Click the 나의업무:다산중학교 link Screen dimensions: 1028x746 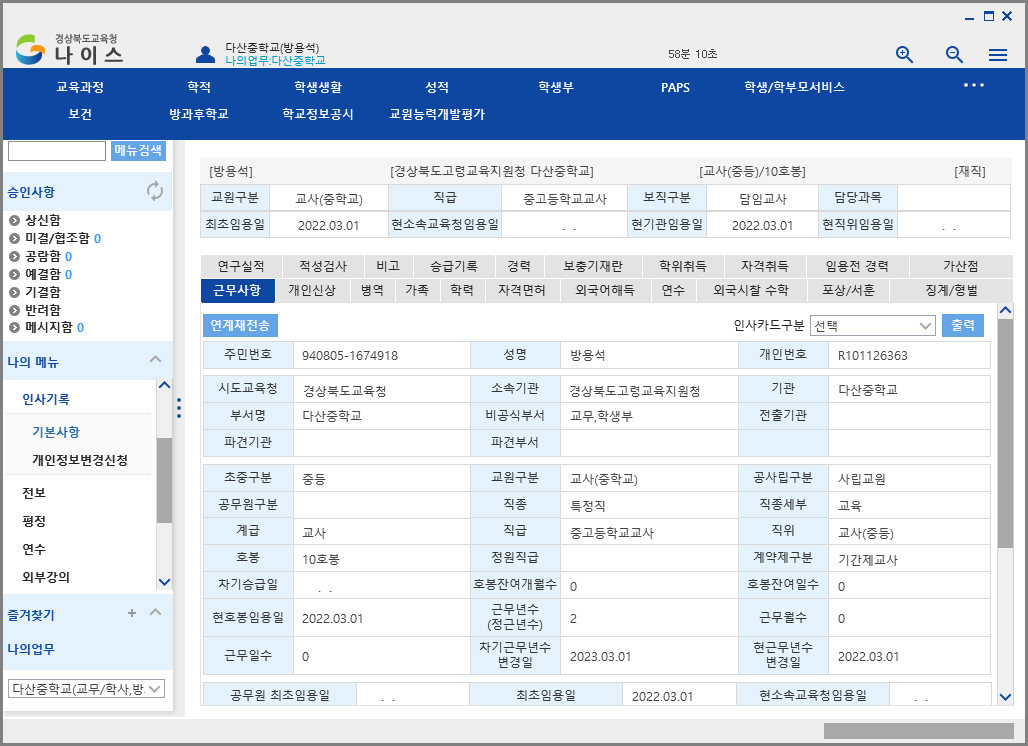tap(275, 60)
